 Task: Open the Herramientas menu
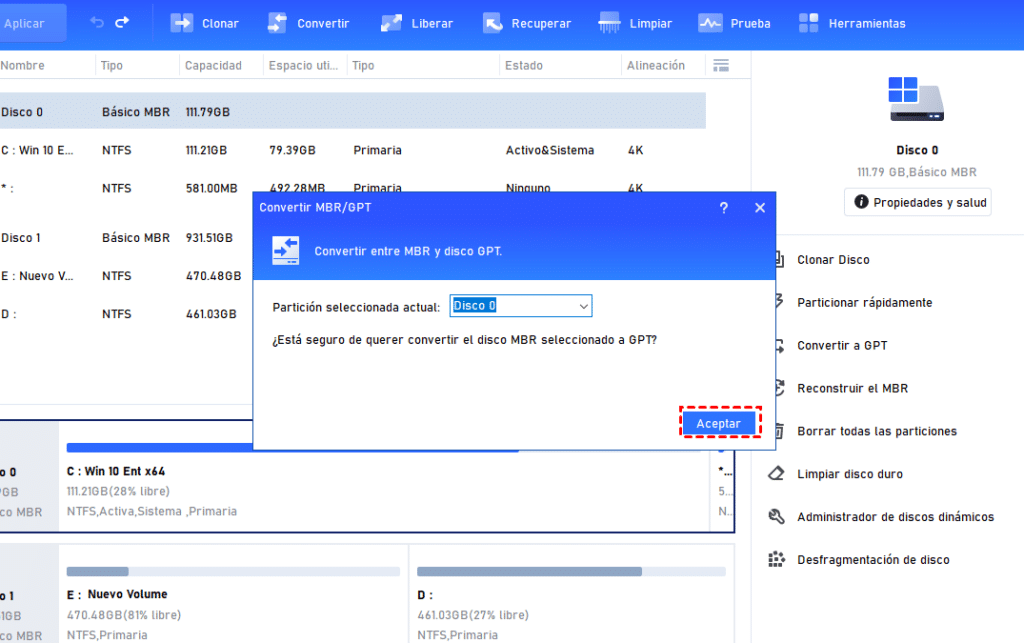(x=852, y=24)
